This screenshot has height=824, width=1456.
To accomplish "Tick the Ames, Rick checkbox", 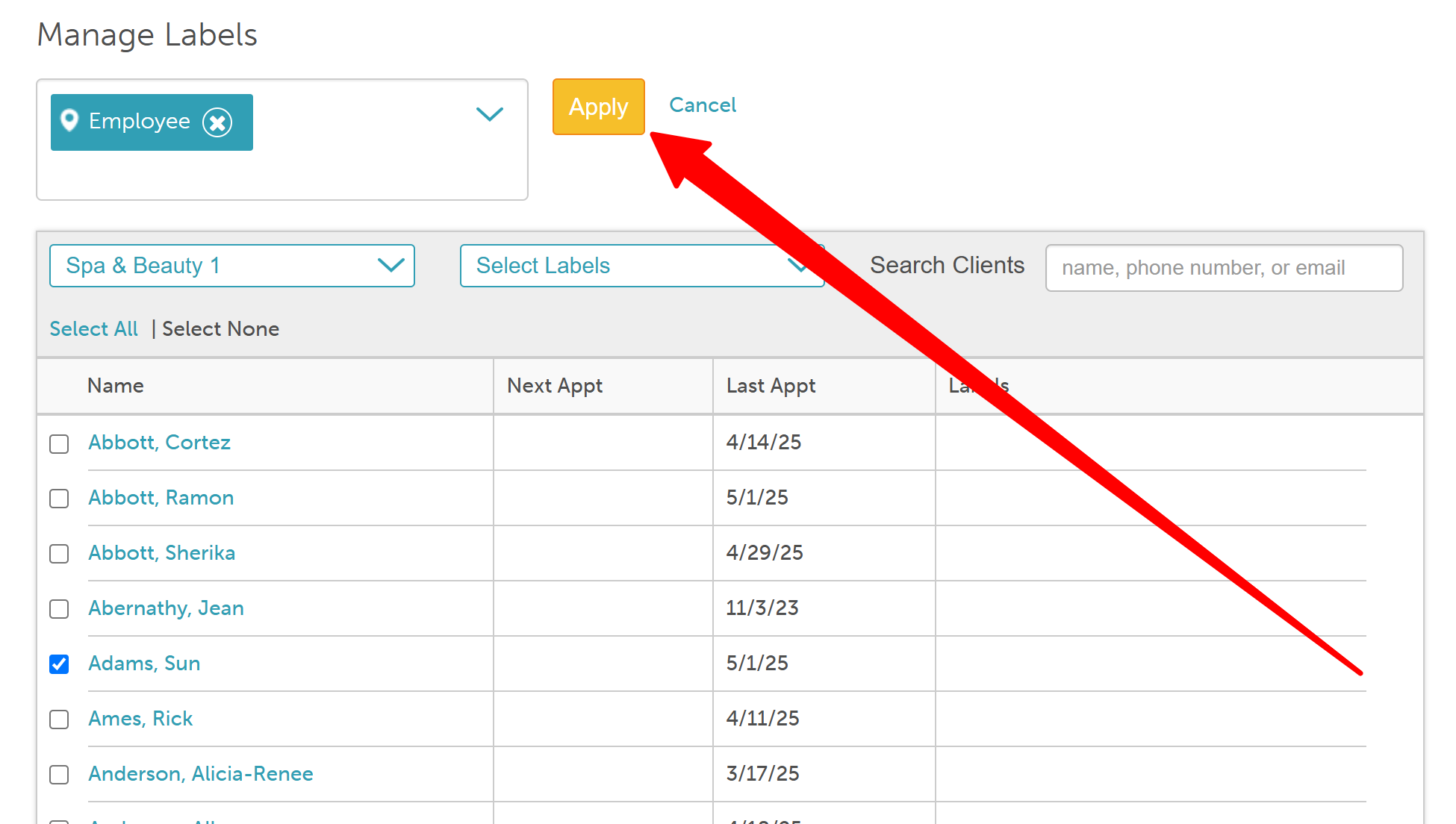I will [x=59, y=720].
